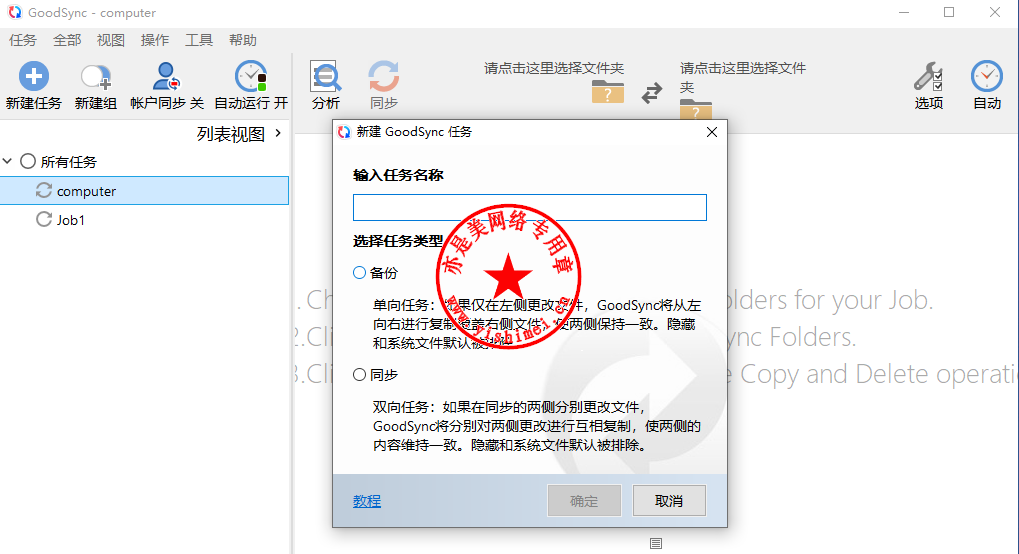1019x554 pixels.
Task: Click the List View (列表视图) label
Action: (231, 134)
